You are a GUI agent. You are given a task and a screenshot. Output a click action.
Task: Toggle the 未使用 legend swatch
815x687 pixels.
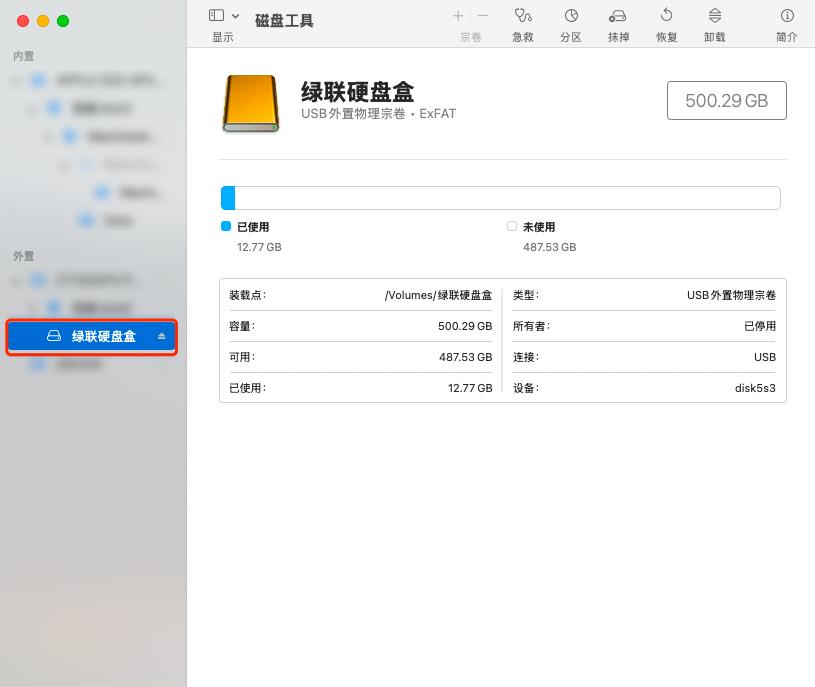[x=511, y=227]
